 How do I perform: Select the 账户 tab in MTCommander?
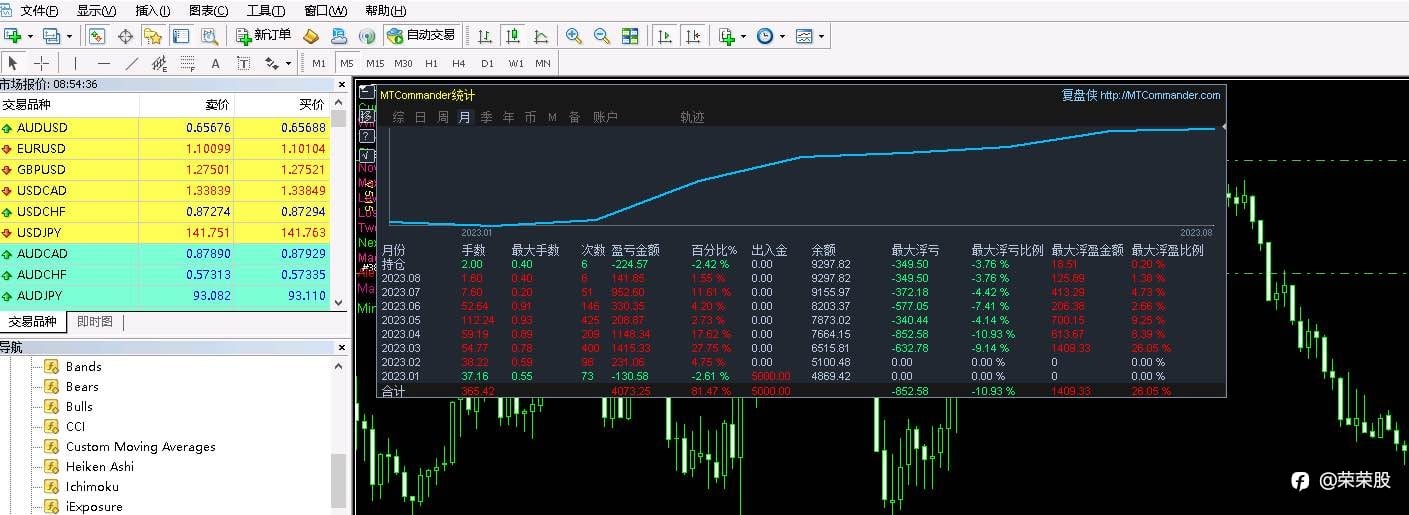point(605,117)
